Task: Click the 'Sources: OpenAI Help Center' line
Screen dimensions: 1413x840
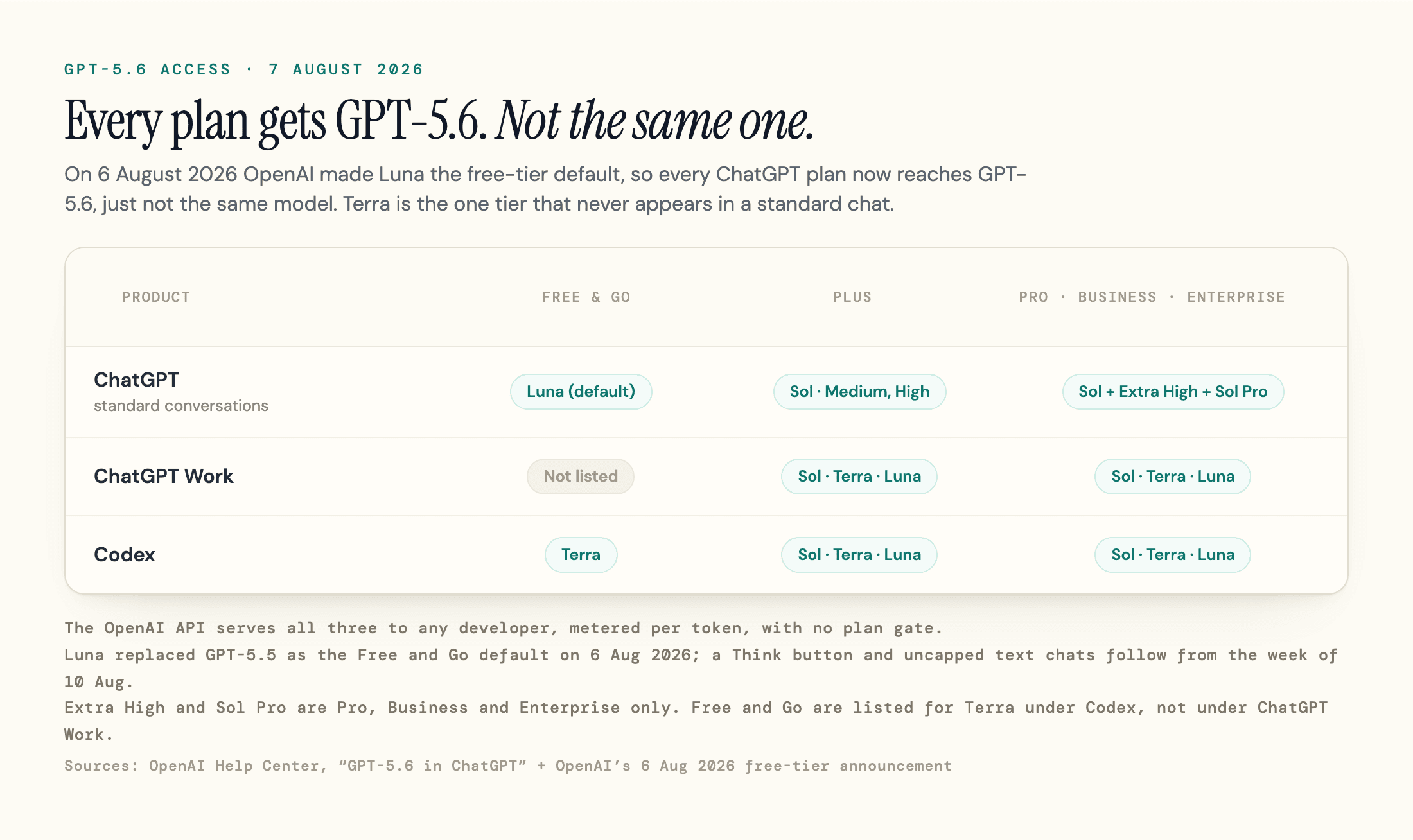Action: tap(508, 766)
